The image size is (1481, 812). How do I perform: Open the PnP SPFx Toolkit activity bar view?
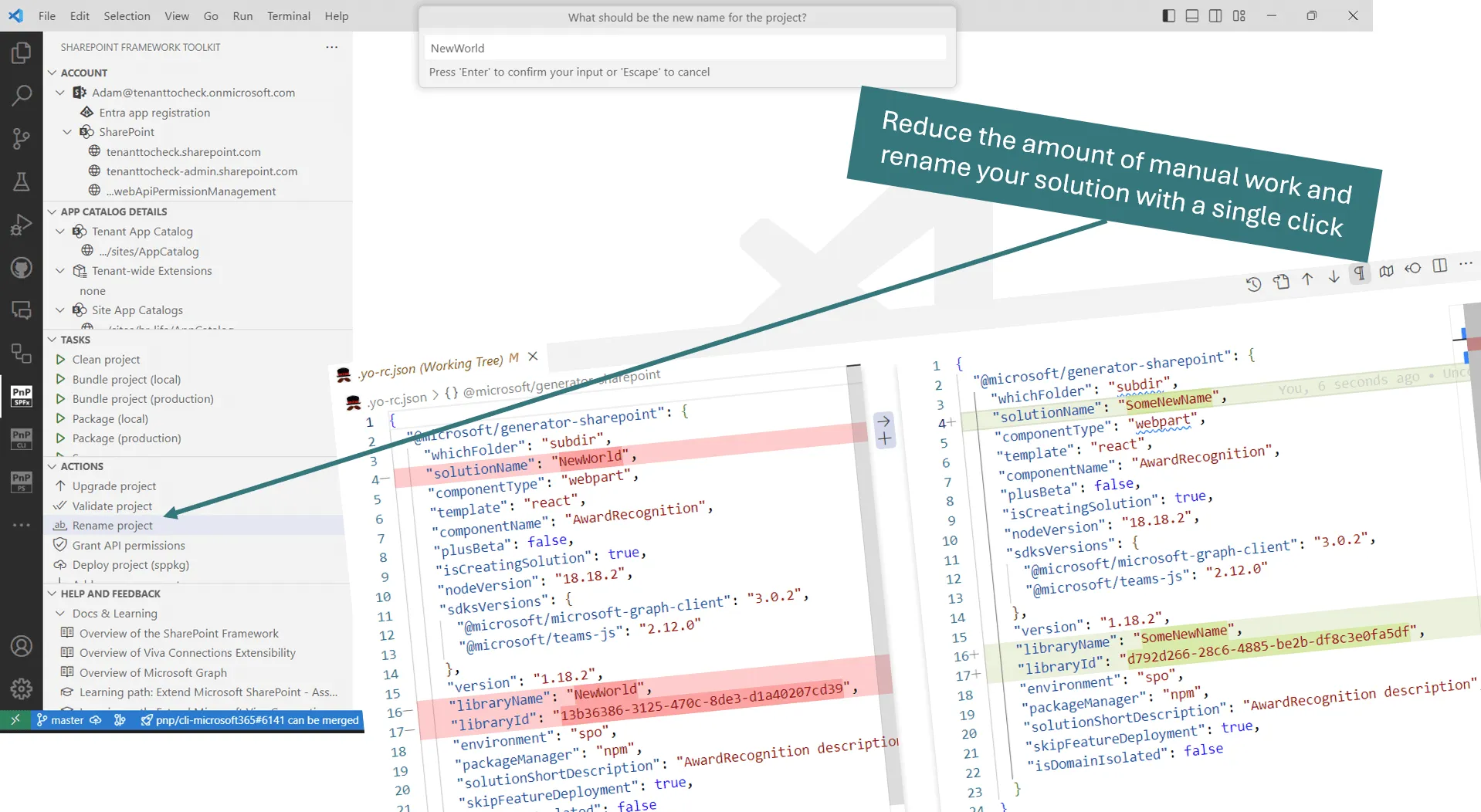(x=21, y=395)
